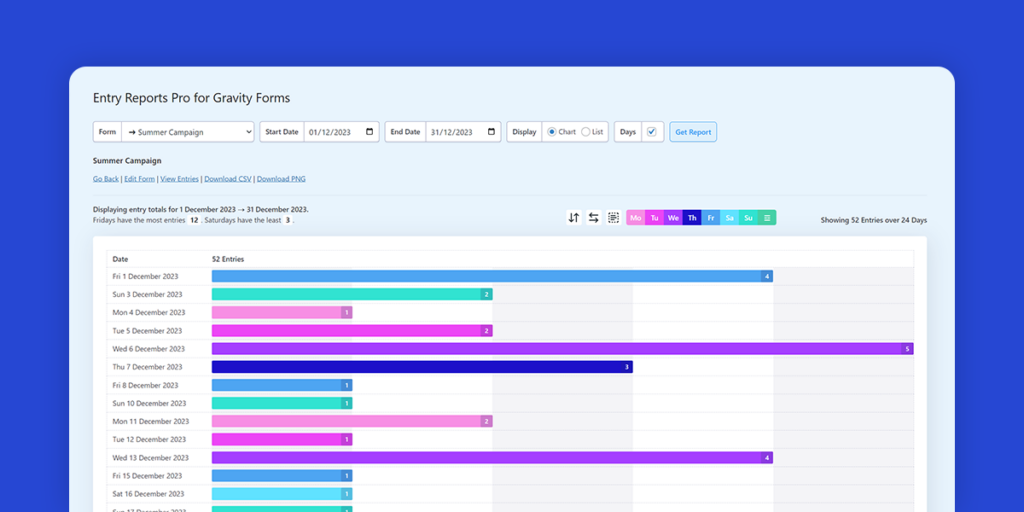Open the End Date calendar picker icon

click(492, 131)
